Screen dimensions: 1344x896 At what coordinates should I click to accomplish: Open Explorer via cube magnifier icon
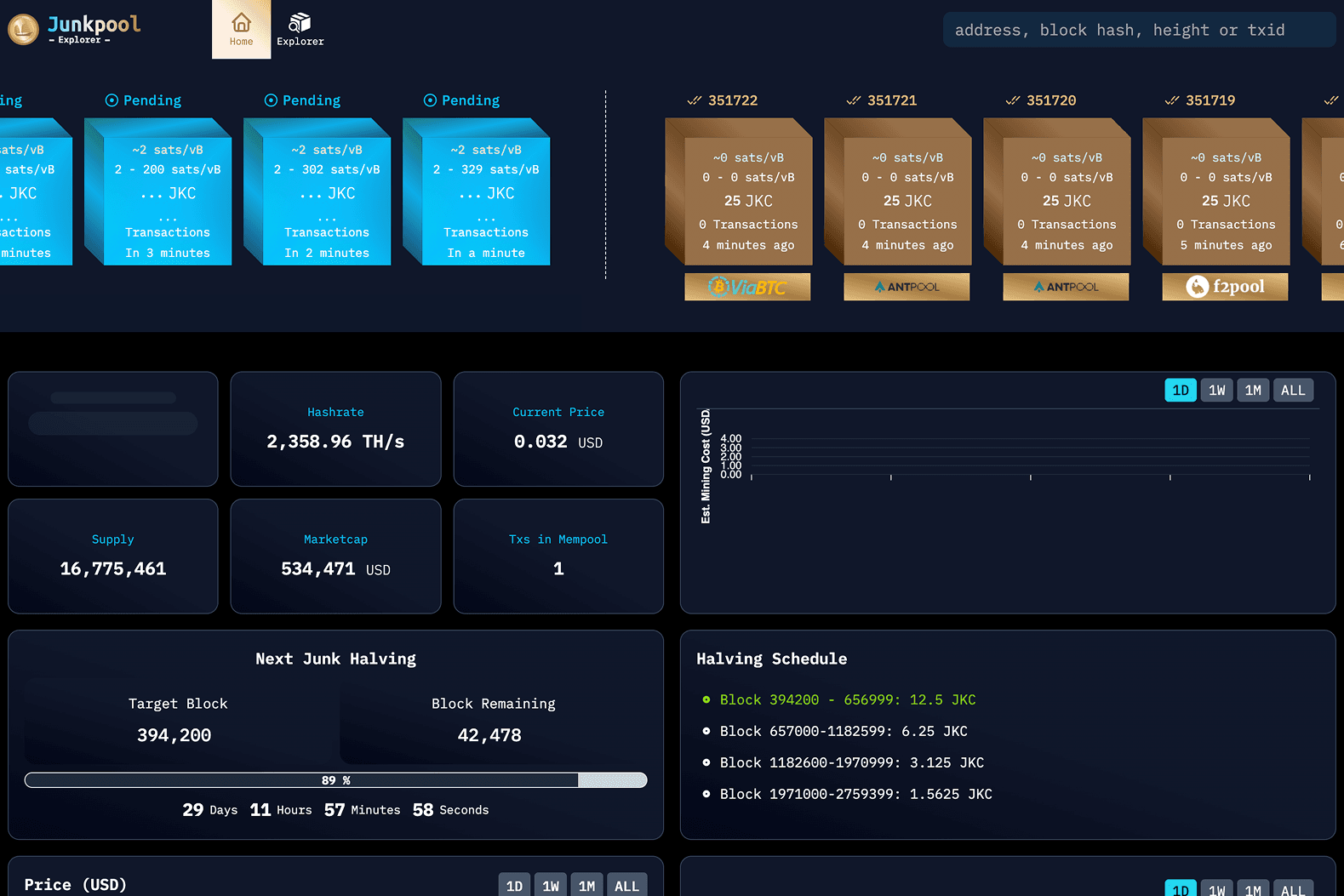300,23
